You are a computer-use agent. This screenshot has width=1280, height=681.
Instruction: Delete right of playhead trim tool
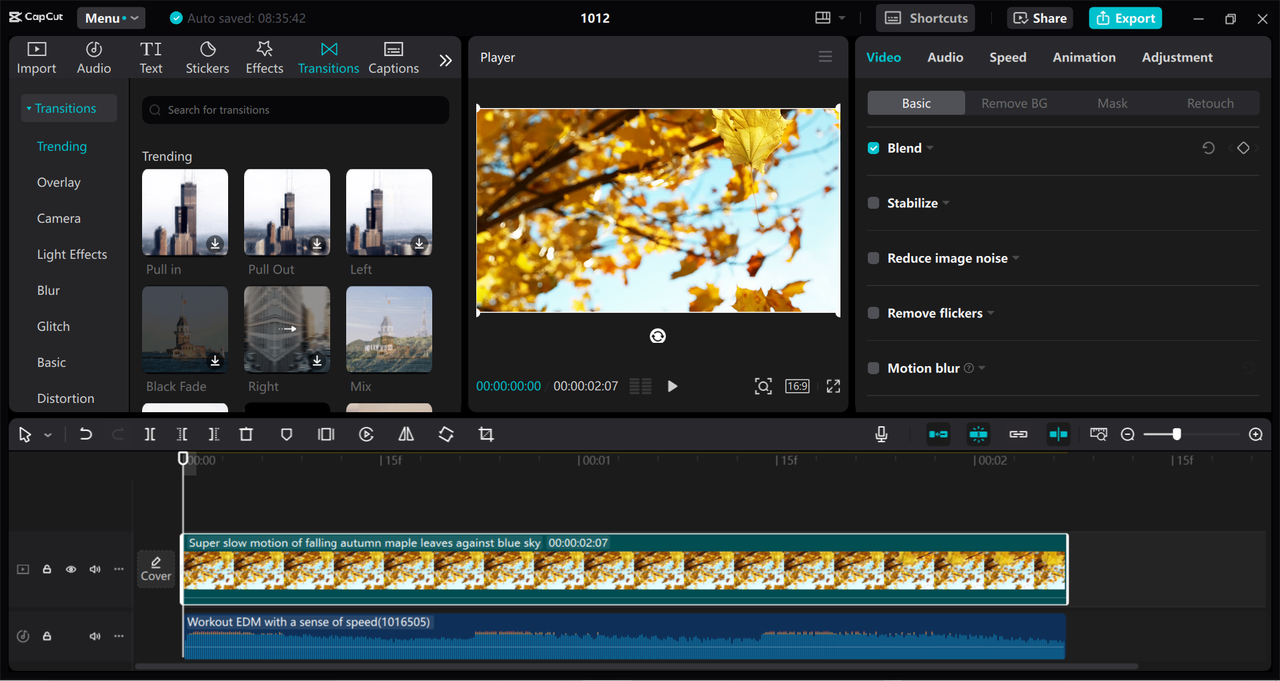tap(214, 434)
